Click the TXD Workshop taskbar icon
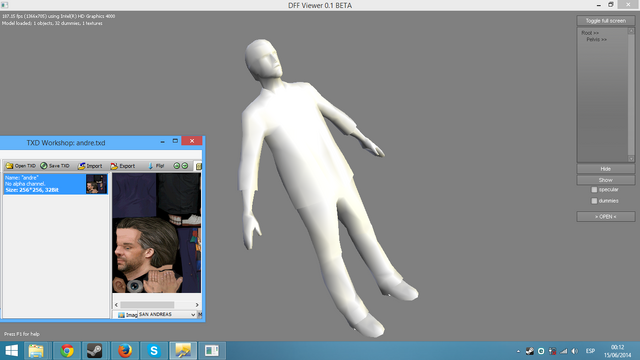640x360 pixels. click(183, 351)
